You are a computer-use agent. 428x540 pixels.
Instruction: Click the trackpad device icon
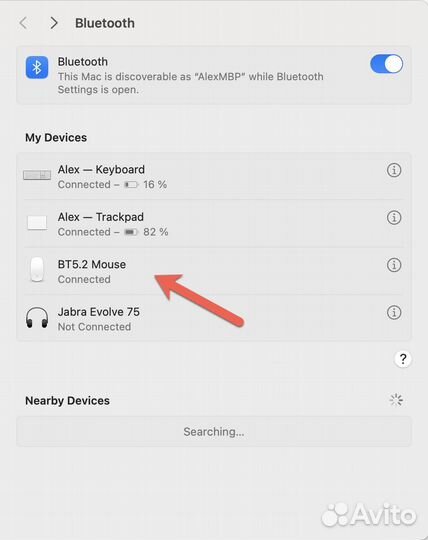click(37, 222)
